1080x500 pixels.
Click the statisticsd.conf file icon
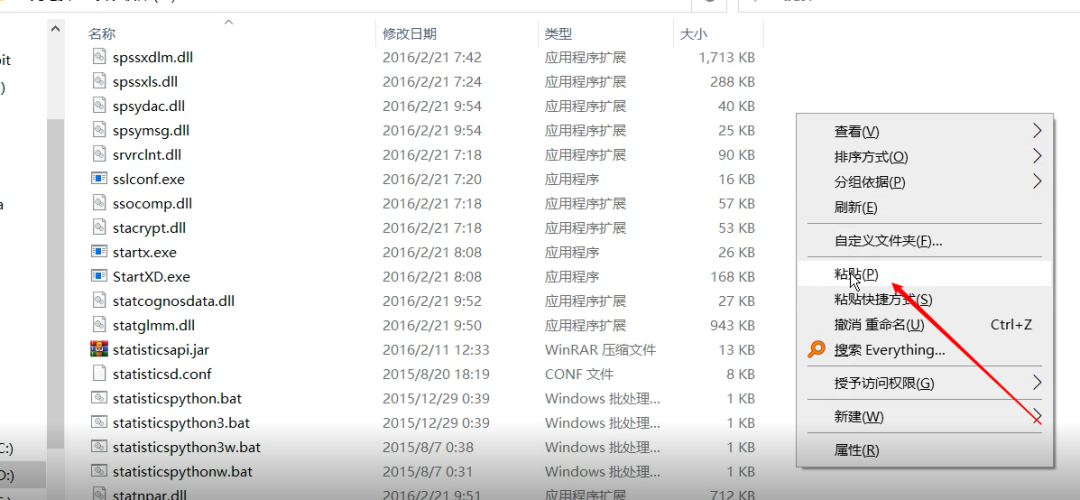[x=98, y=374]
